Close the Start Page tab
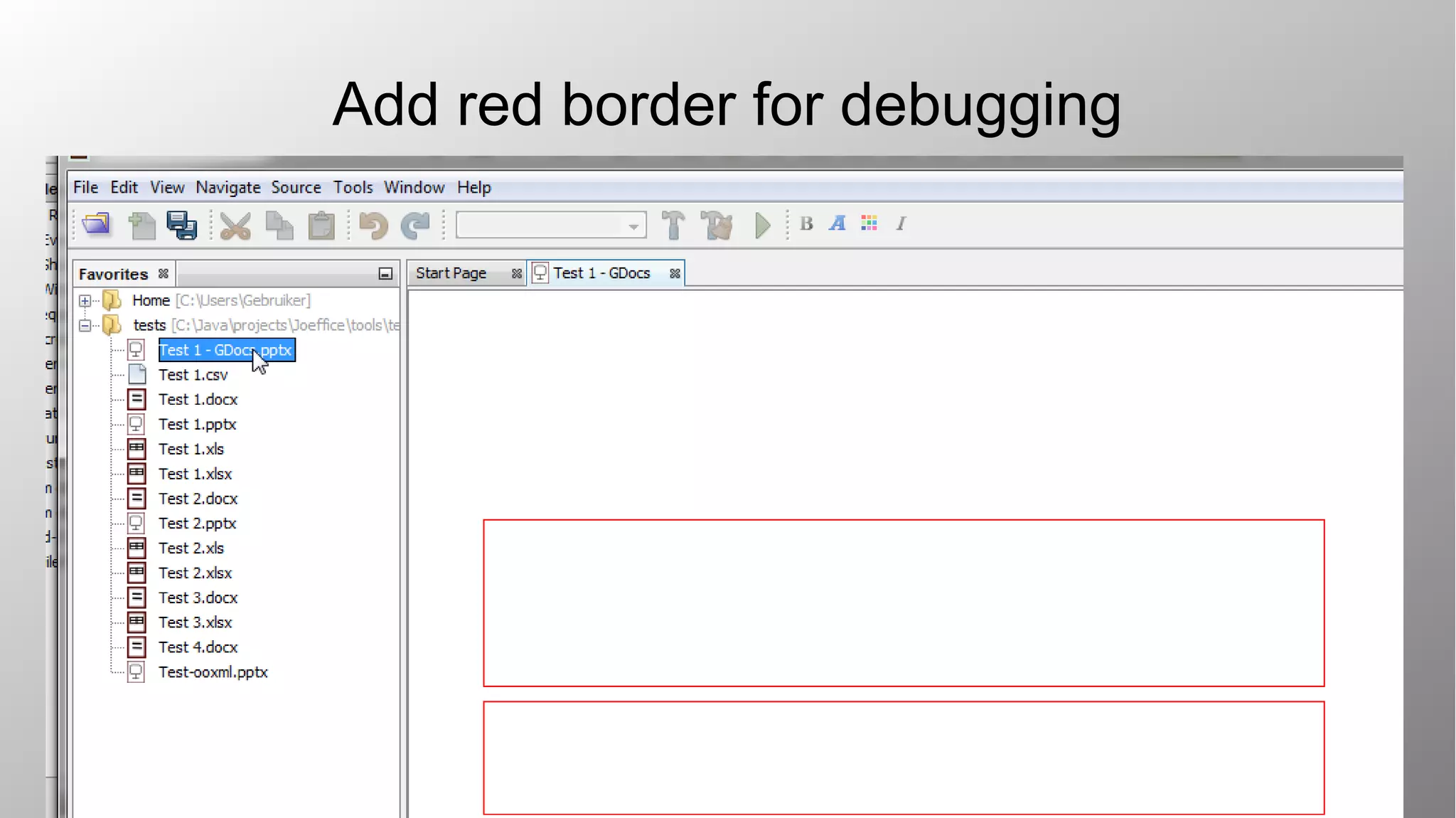The image size is (1456, 818). click(517, 273)
